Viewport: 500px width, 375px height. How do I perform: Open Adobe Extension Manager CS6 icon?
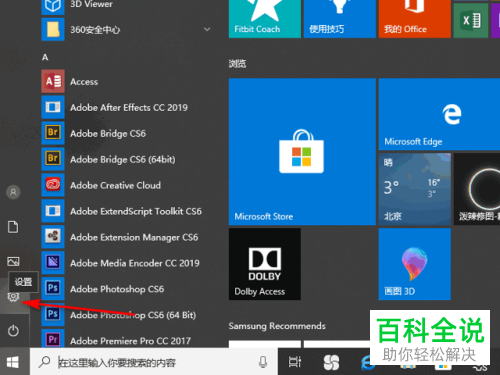click(x=53, y=237)
